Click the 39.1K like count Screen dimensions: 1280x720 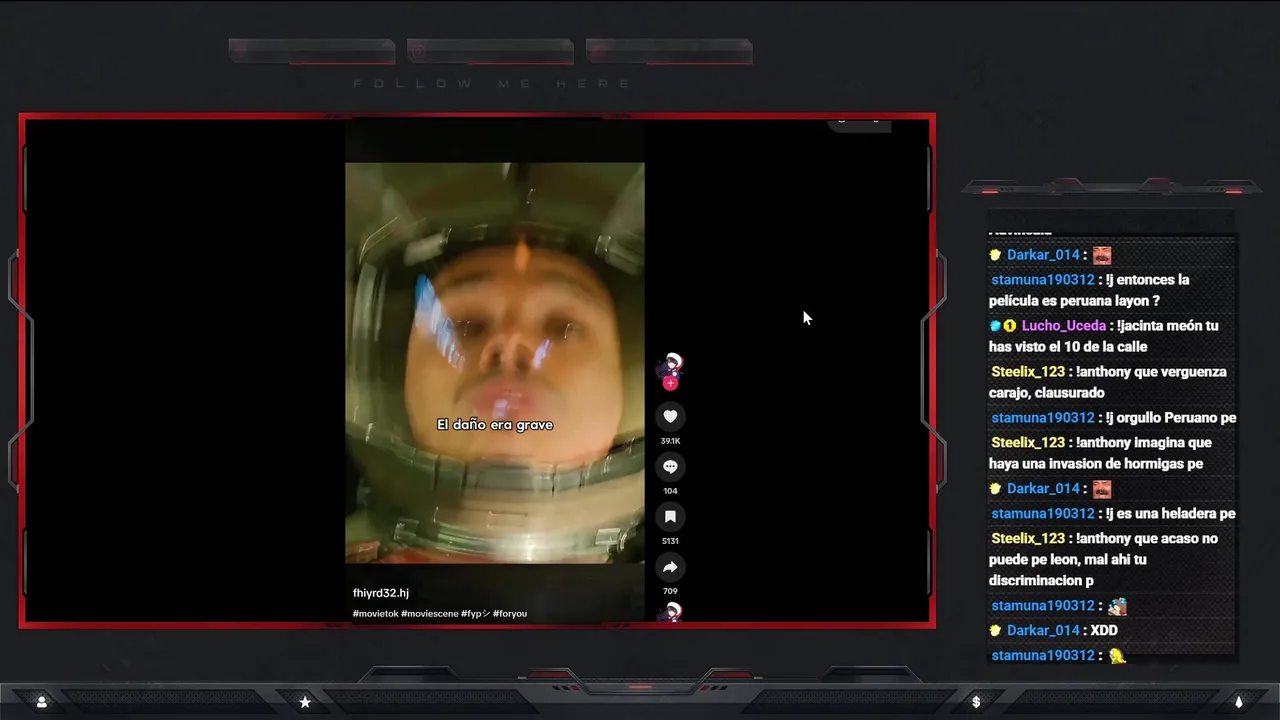(x=670, y=441)
